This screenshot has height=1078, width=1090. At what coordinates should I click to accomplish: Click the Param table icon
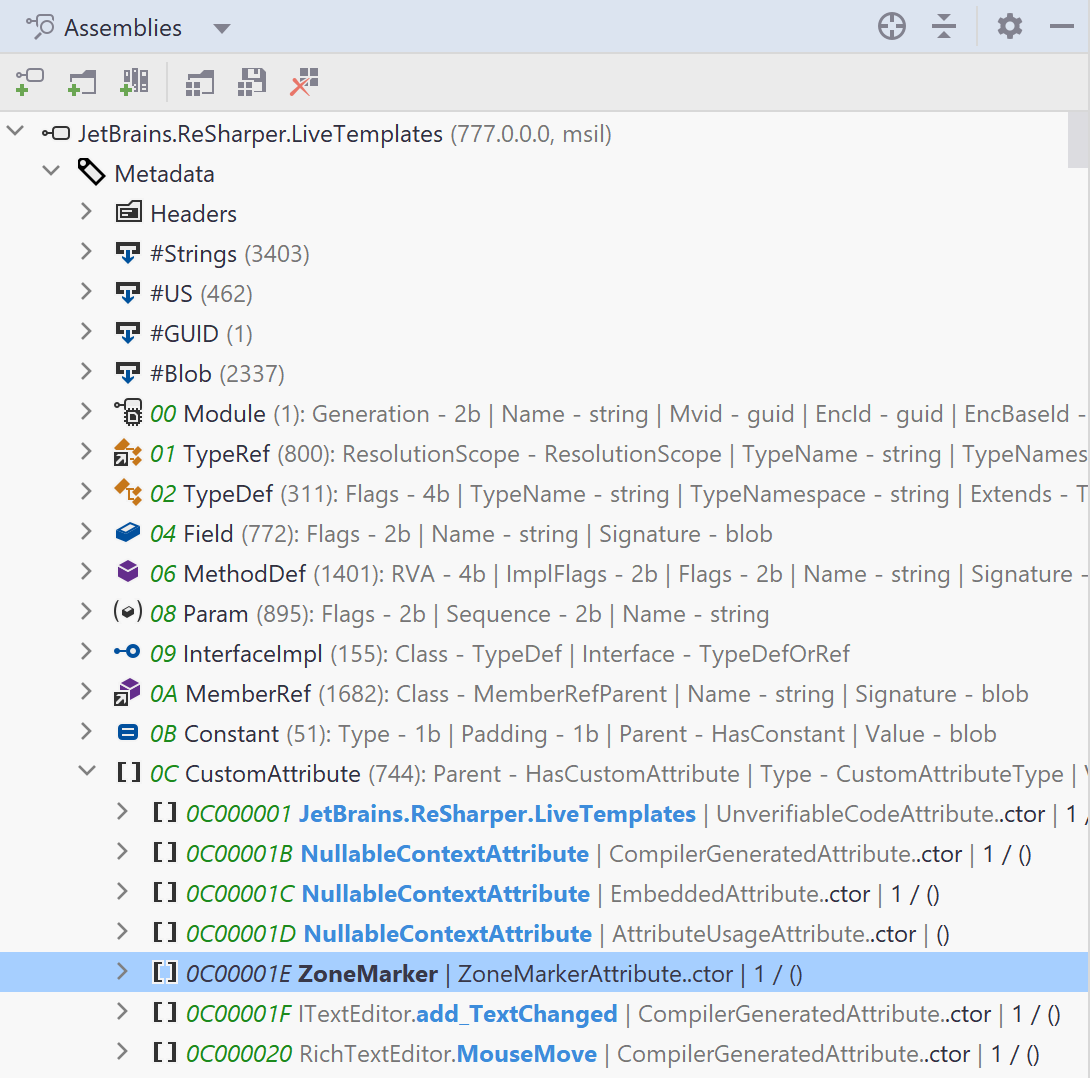(x=128, y=612)
